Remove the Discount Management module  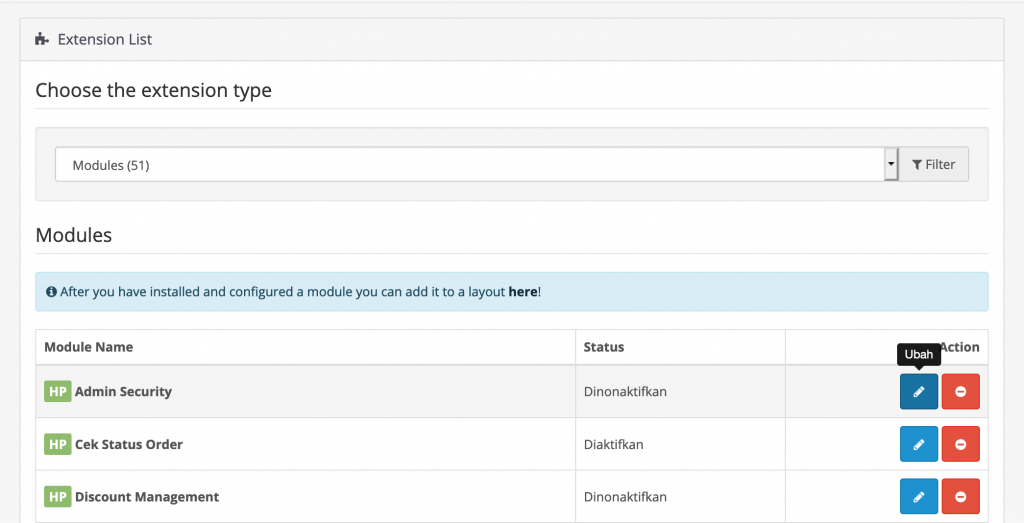(x=960, y=496)
